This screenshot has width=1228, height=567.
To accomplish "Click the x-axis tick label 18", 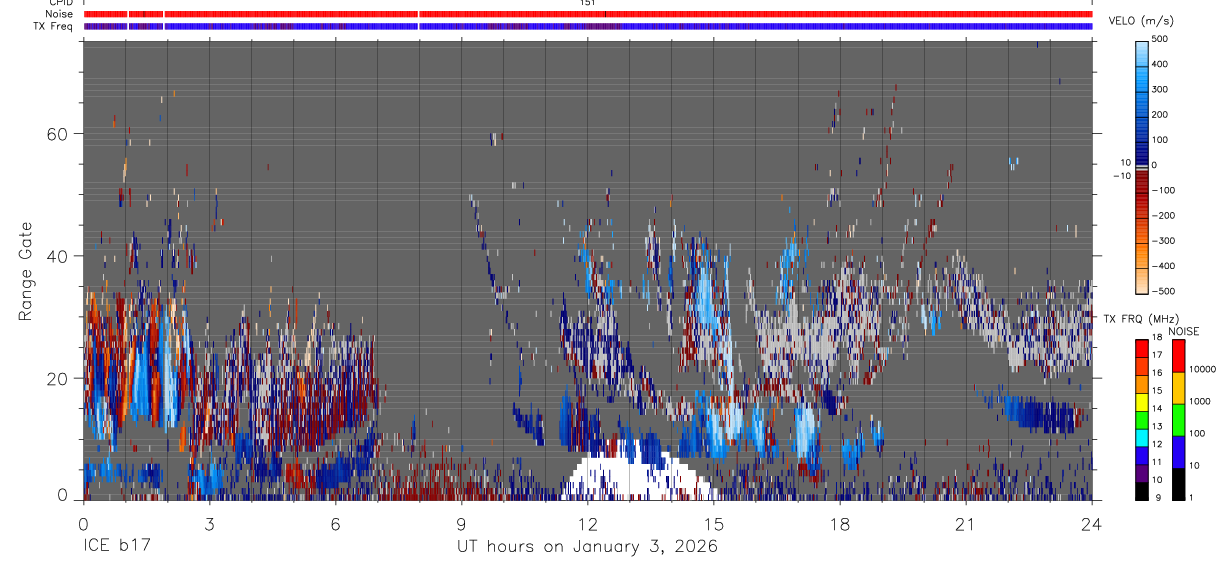I will (x=839, y=524).
